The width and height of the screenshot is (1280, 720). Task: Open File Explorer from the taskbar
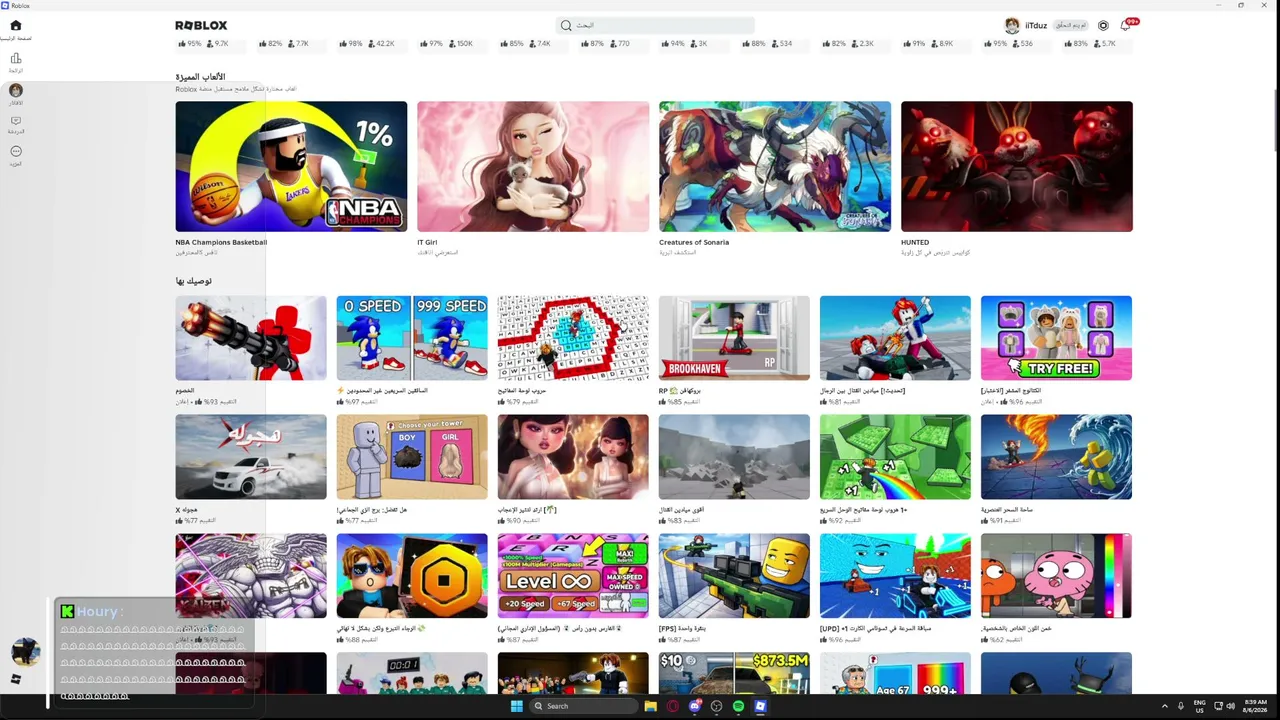tap(650, 706)
